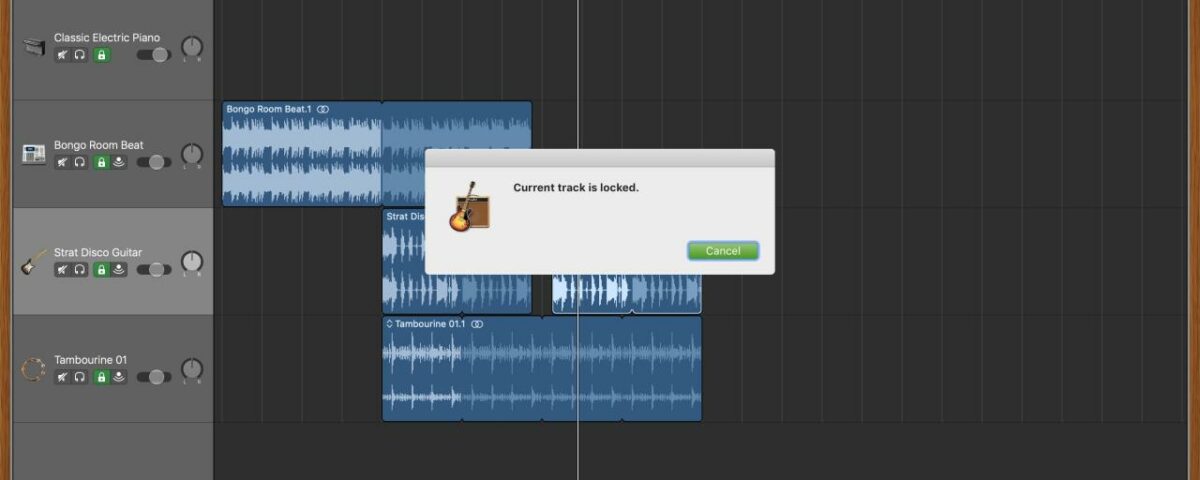The width and height of the screenshot is (1200, 480).
Task: Click the Tambourine 01 volume slider
Action: coord(153,377)
